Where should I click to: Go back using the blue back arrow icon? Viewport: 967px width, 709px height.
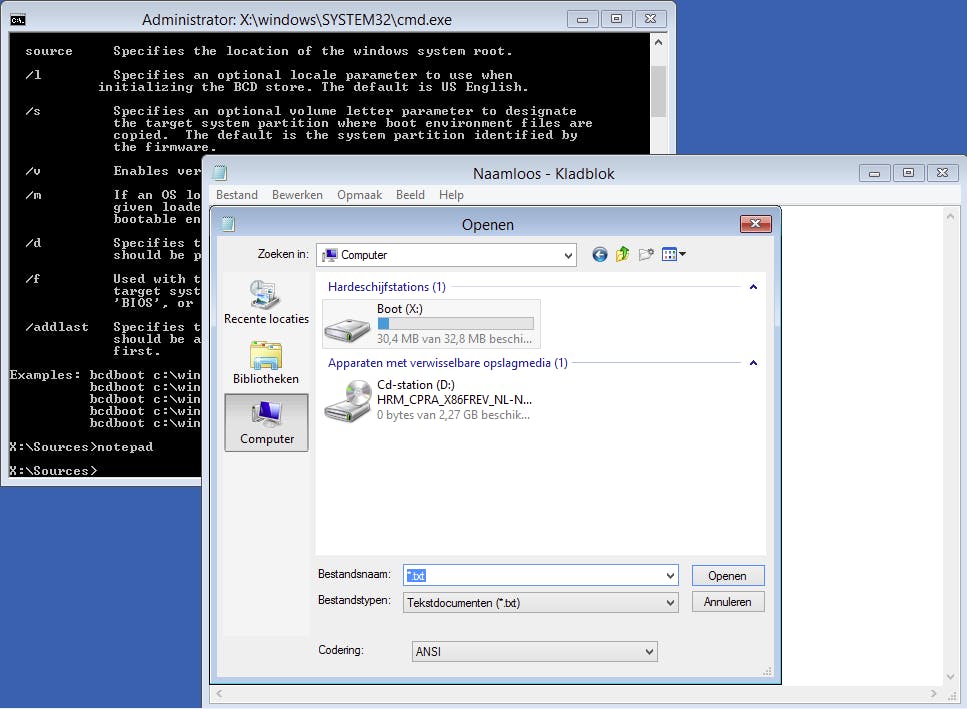[x=599, y=254]
